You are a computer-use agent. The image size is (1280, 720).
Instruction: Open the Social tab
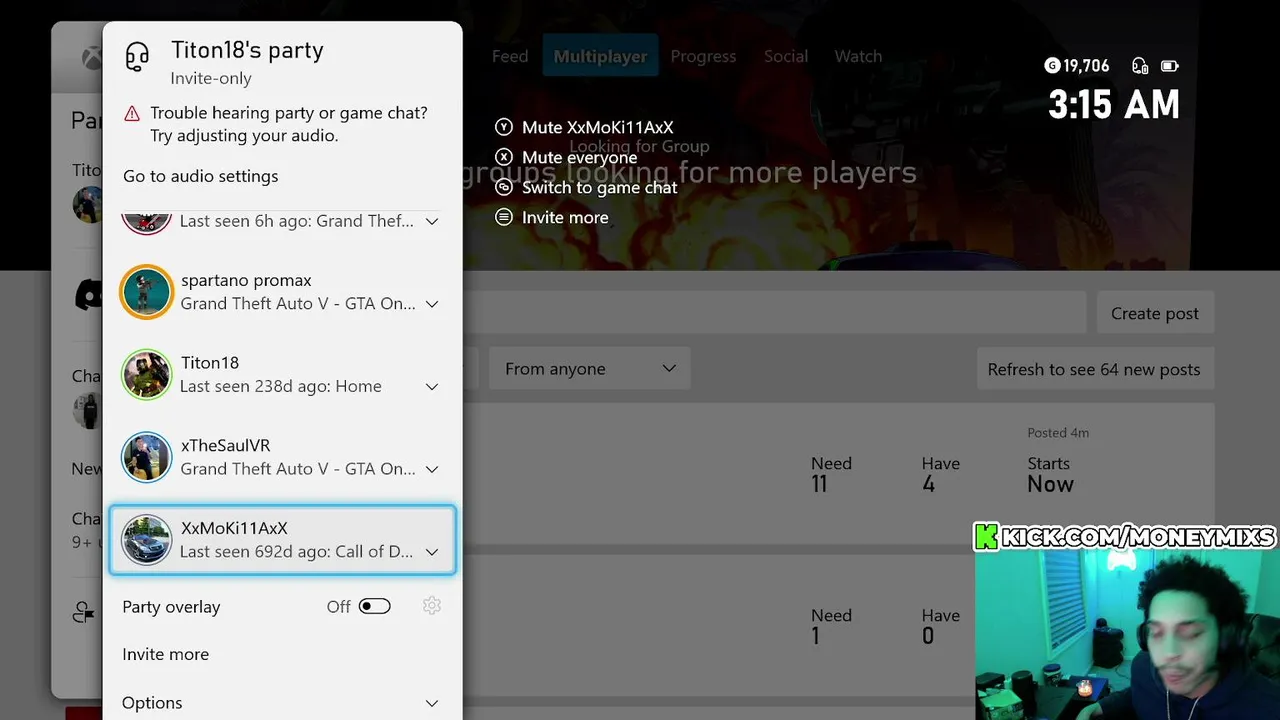[786, 56]
